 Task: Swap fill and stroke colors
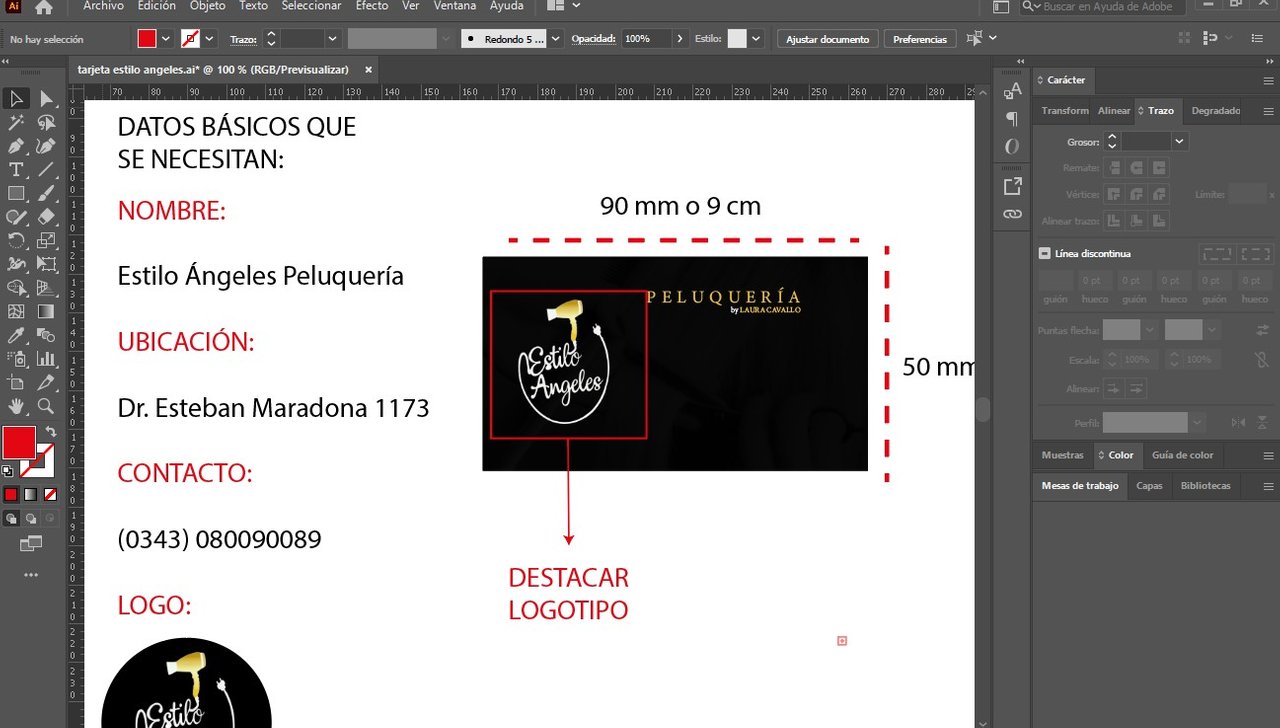coord(50,432)
